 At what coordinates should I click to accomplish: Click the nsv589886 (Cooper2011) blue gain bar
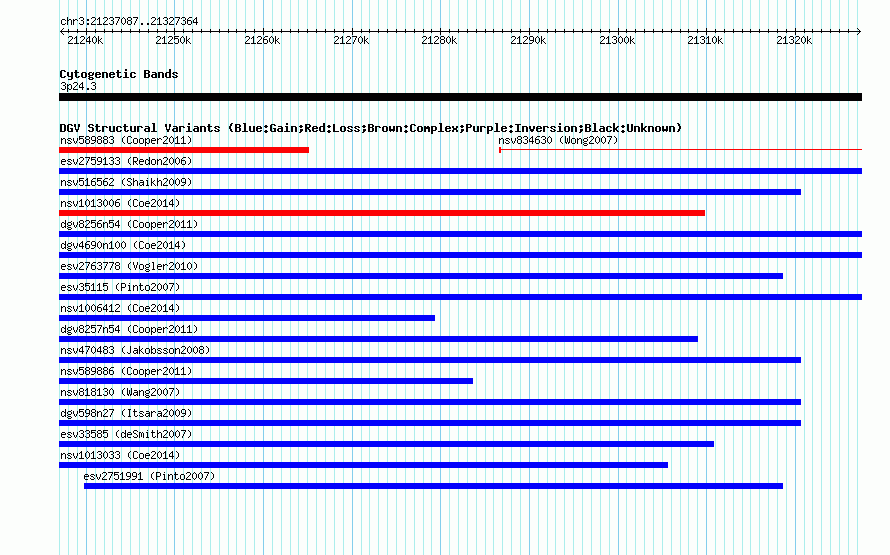266,381
